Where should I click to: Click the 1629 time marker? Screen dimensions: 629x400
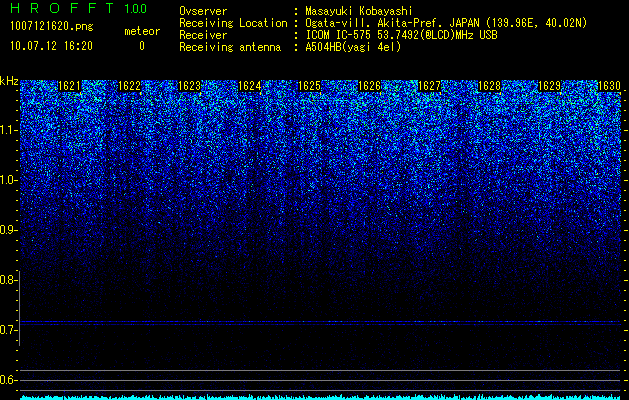[549, 86]
